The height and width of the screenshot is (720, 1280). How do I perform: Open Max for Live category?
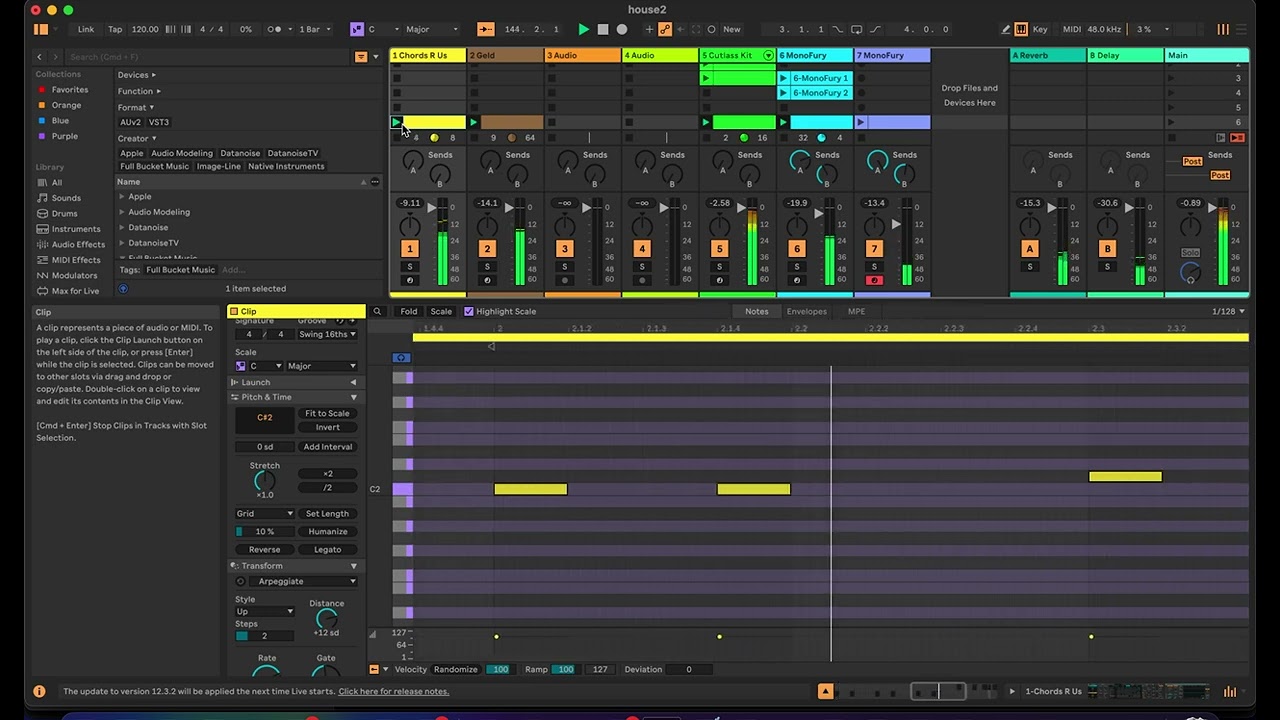click(x=75, y=291)
